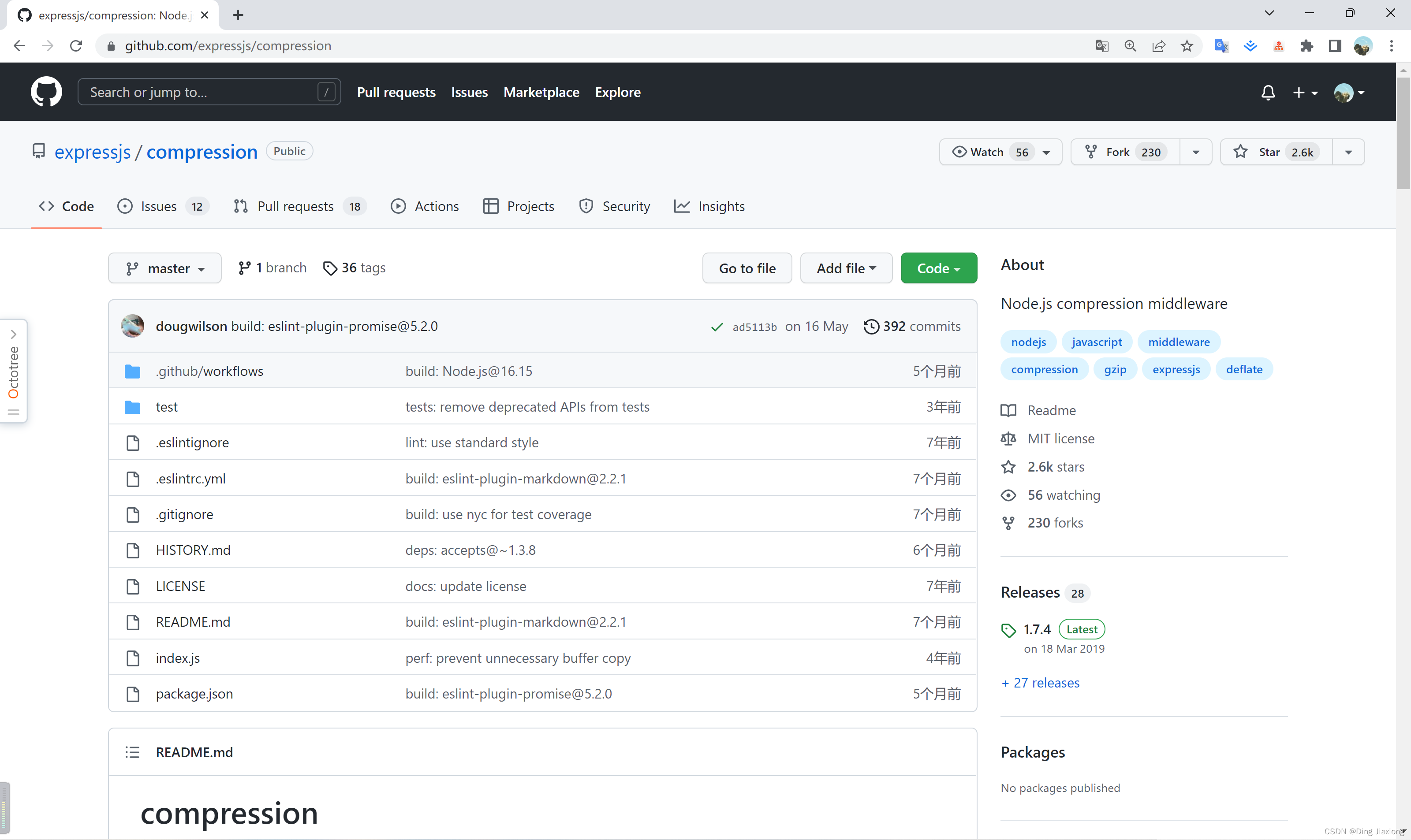Viewport: 1411px width, 840px height.
Task: View the 56 watching link
Action: coord(1050,495)
